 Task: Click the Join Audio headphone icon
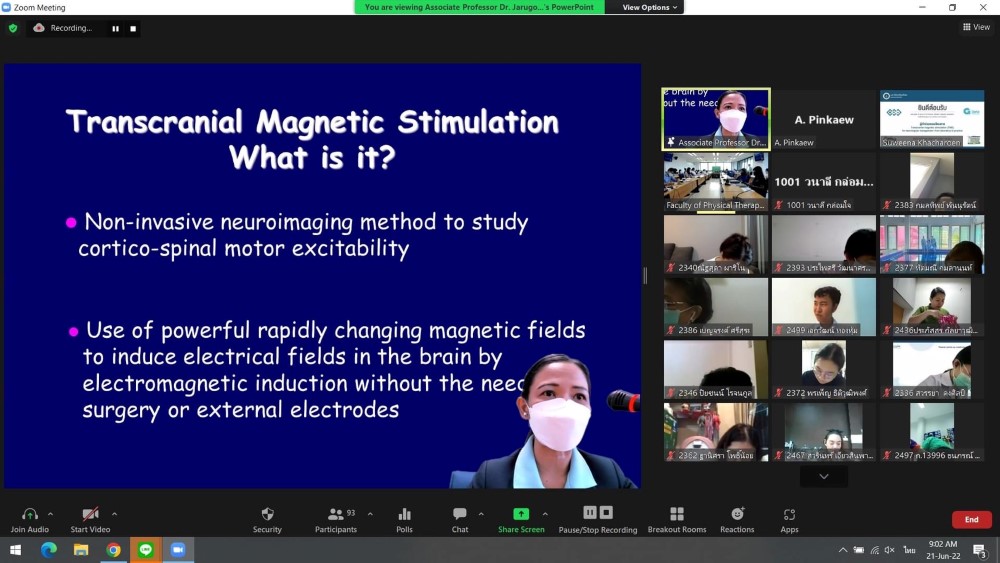29,514
